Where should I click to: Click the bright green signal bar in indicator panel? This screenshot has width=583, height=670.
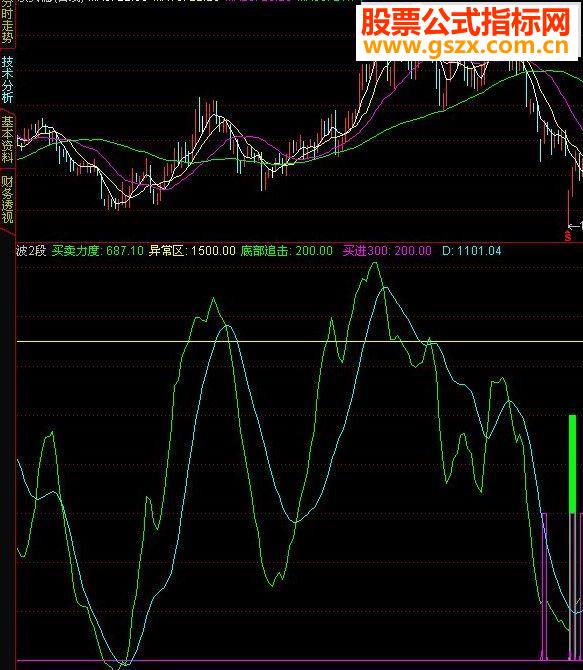[572, 464]
